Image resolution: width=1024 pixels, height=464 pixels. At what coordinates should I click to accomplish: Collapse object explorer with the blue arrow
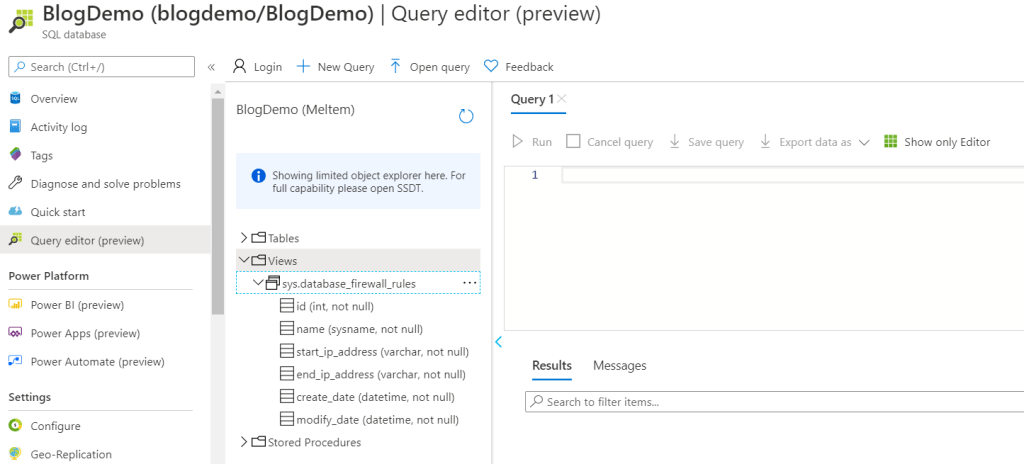tap(498, 342)
